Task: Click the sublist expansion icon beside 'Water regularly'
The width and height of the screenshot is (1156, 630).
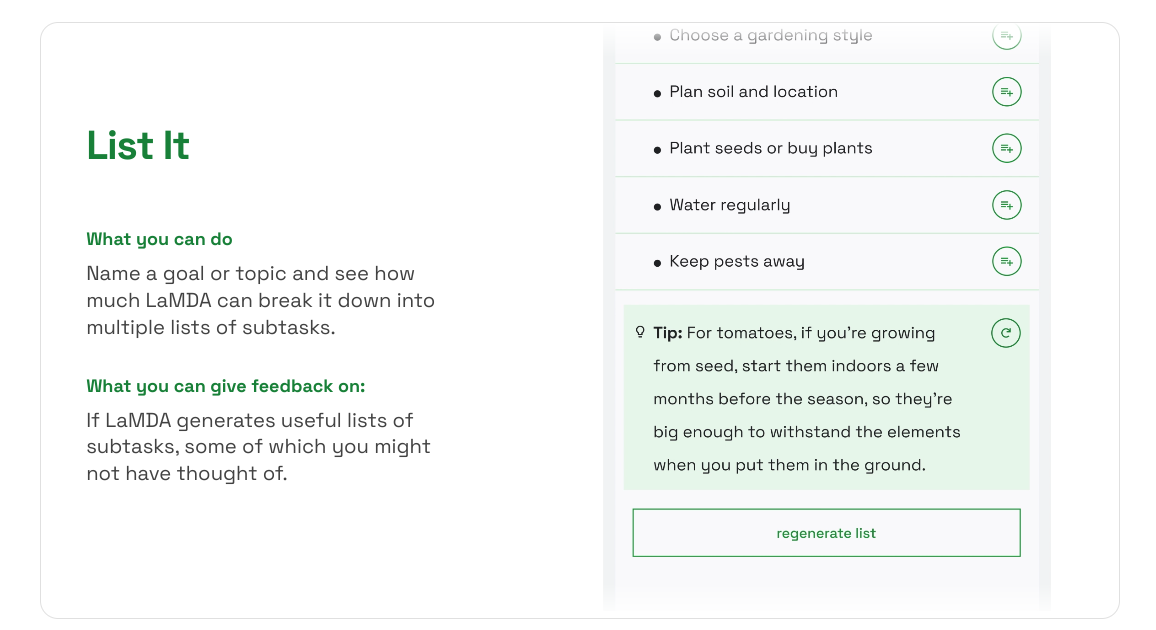Action: coord(1006,204)
